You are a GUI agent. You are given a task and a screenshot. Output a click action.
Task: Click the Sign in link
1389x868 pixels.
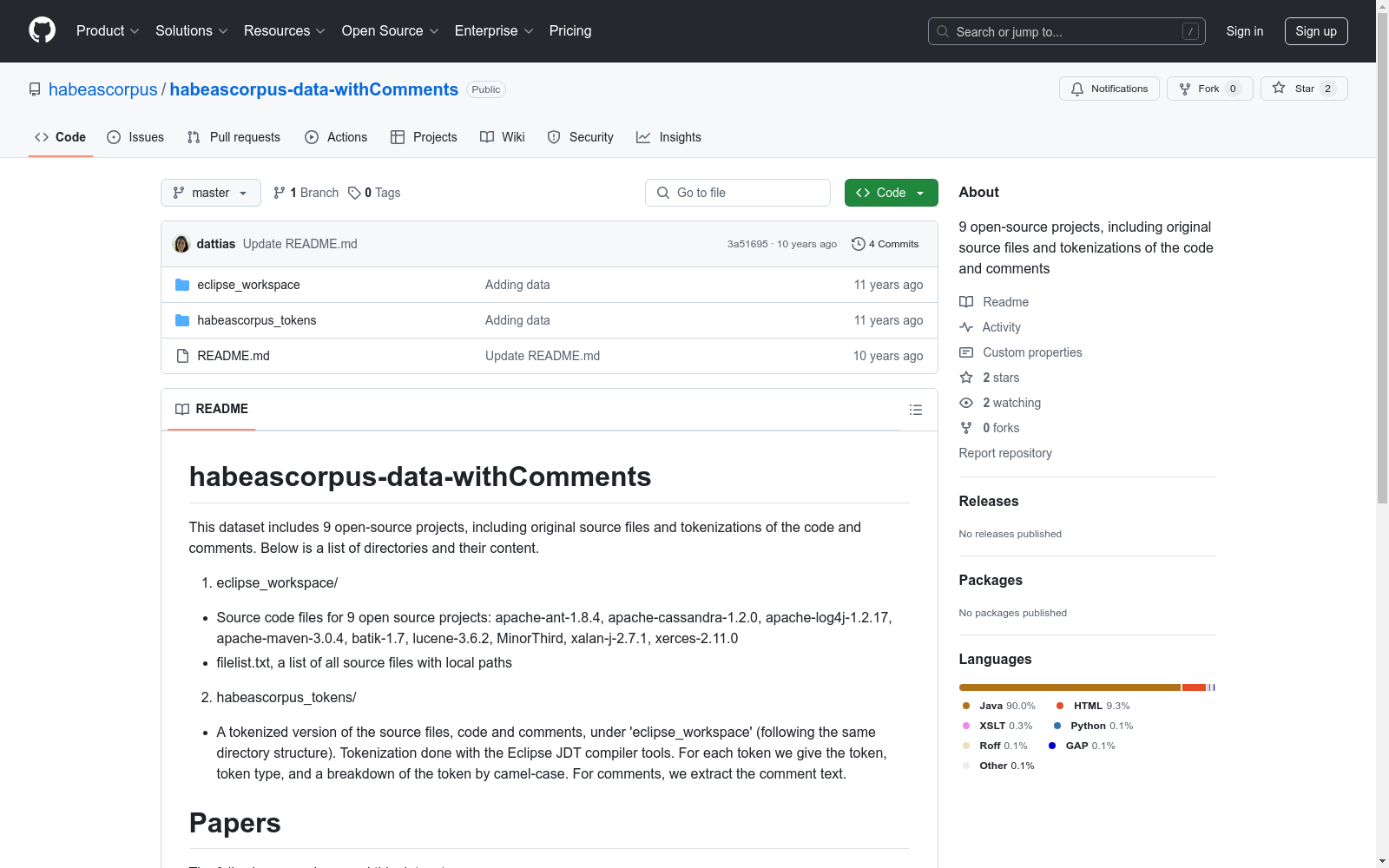(1245, 31)
